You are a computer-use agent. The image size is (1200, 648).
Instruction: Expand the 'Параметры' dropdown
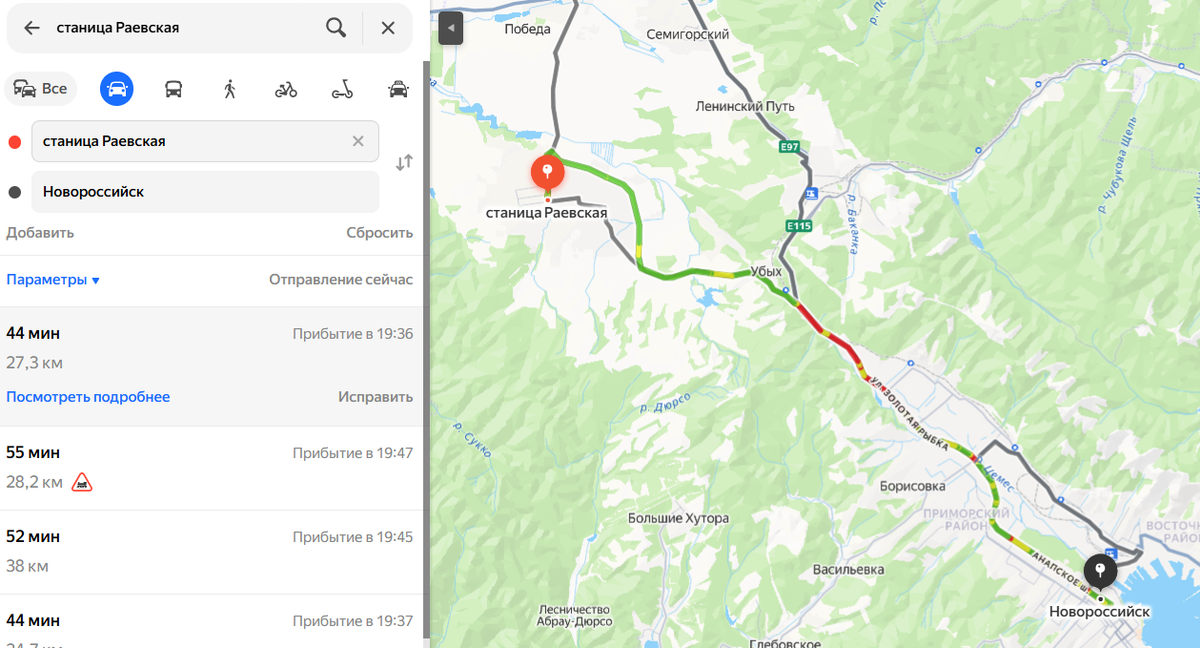click(x=53, y=280)
